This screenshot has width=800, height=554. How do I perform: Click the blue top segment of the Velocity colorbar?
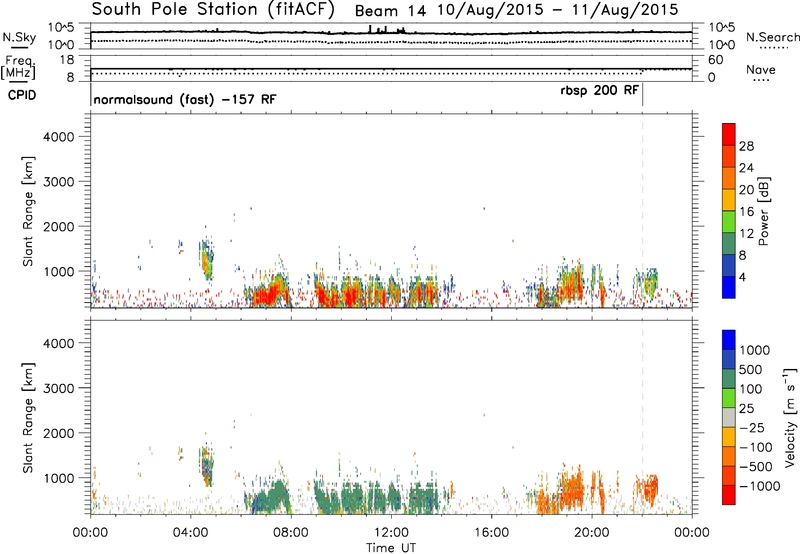coord(729,340)
